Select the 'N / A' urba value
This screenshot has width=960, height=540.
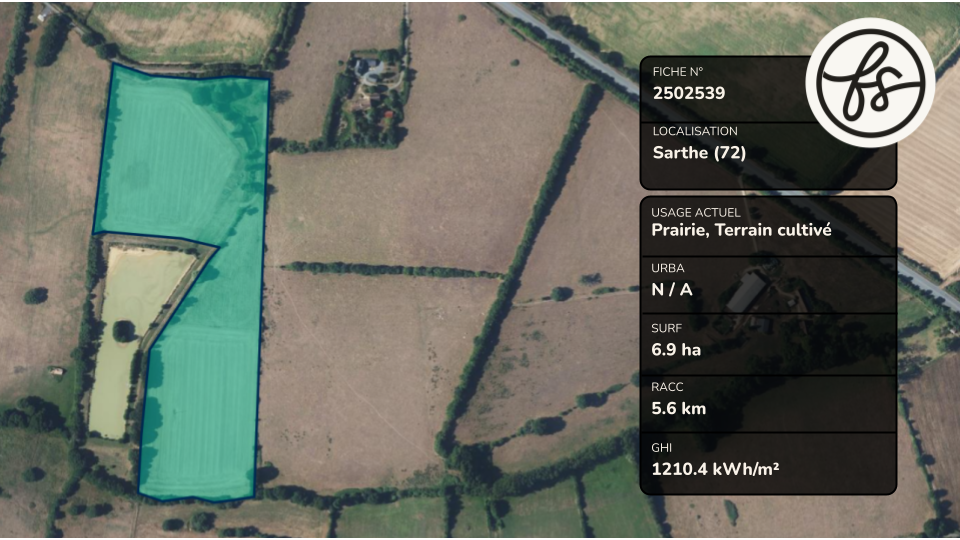[x=672, y=290]
